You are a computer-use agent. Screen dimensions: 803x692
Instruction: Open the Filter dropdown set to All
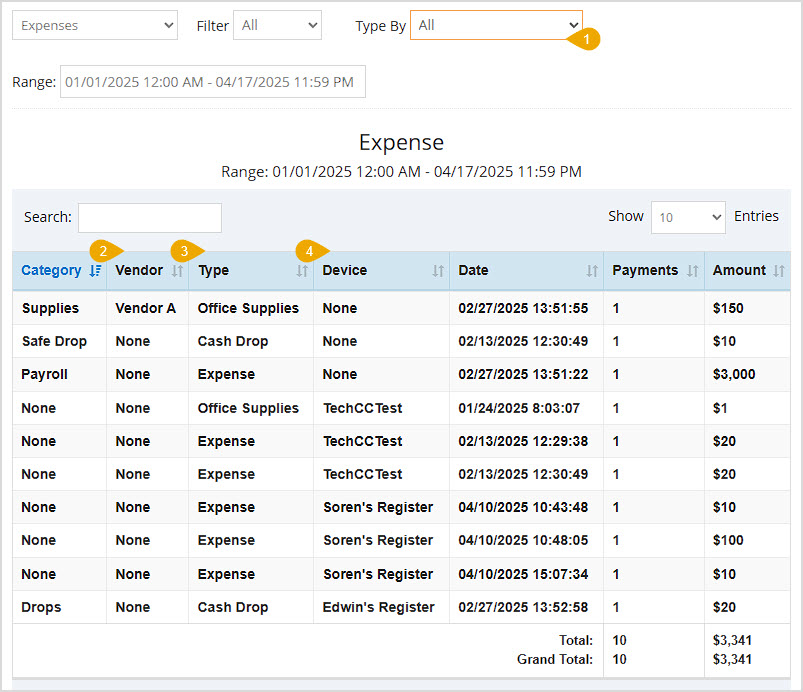click(277, 25)
